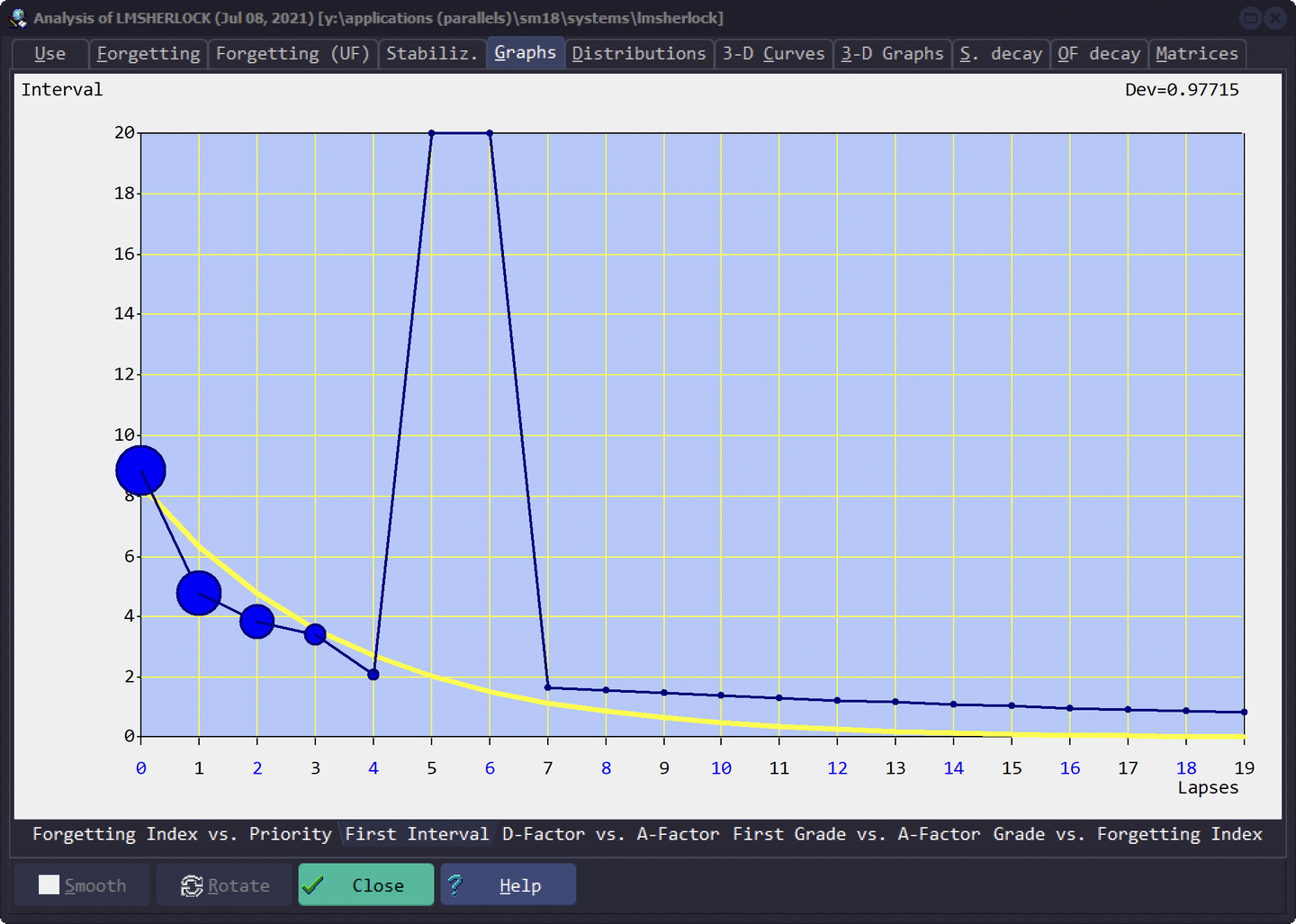Click the data point at lapse 1
This screenshot has width=1296, height=924.
199,594
